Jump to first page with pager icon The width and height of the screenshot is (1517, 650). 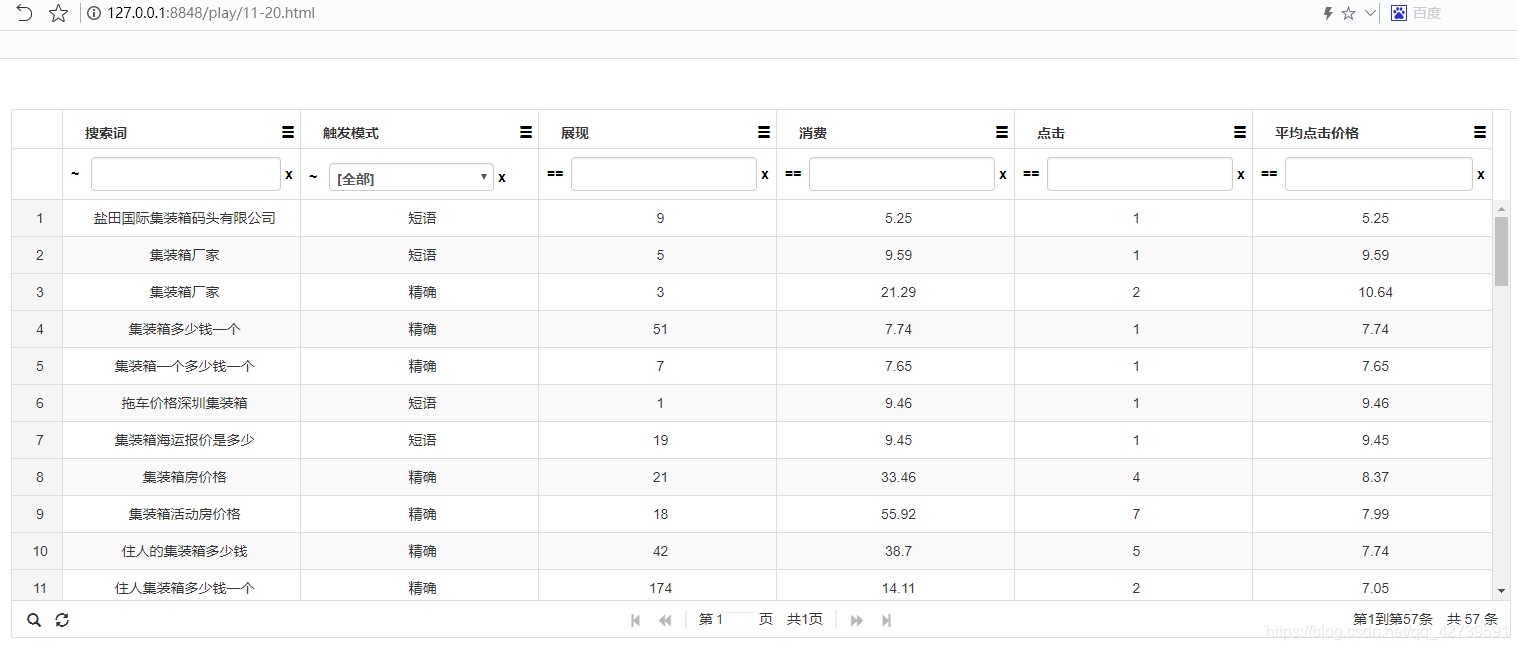click(636, 620)
